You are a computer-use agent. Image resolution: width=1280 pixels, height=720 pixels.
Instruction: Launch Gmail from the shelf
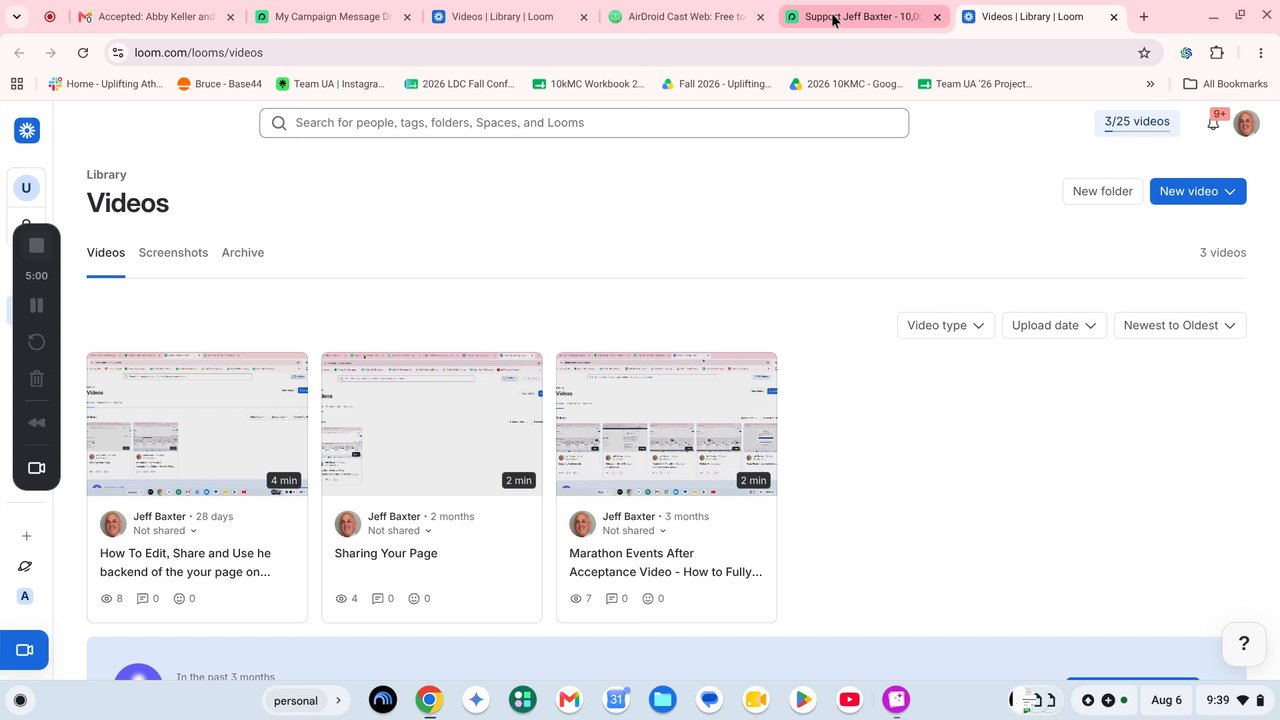click(x=569, y=700)
